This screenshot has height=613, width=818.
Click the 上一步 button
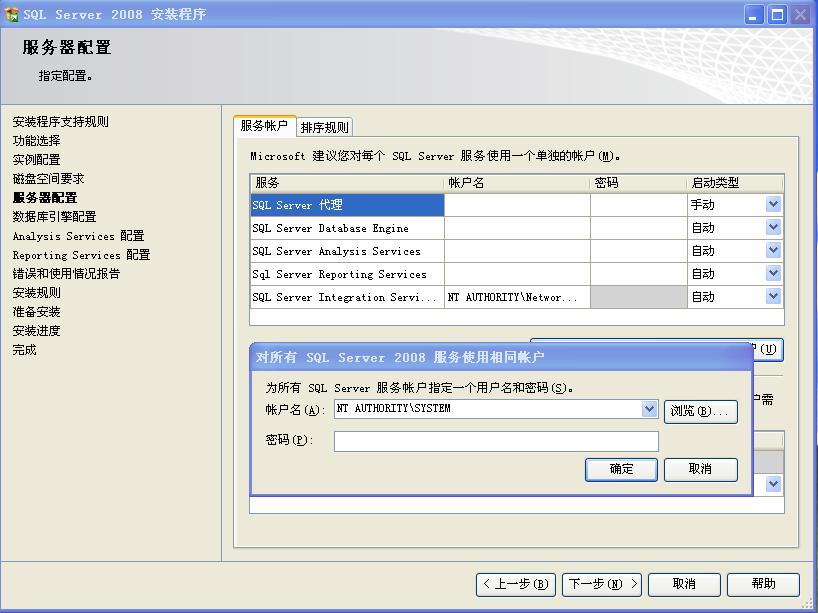click(x=514, y=584)
